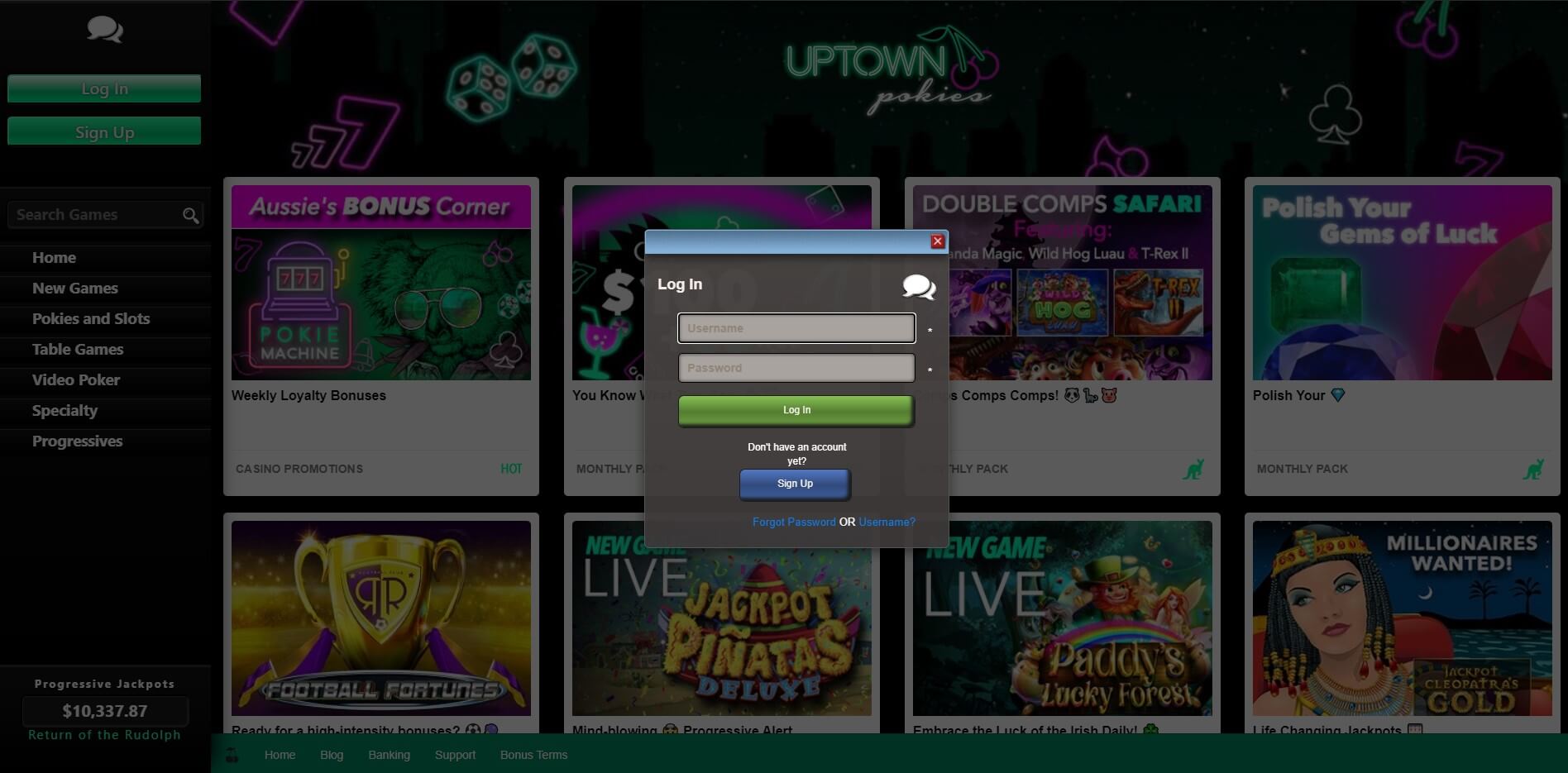Click MONTHLY PACK label on Polish Your card

[1303, 469]
